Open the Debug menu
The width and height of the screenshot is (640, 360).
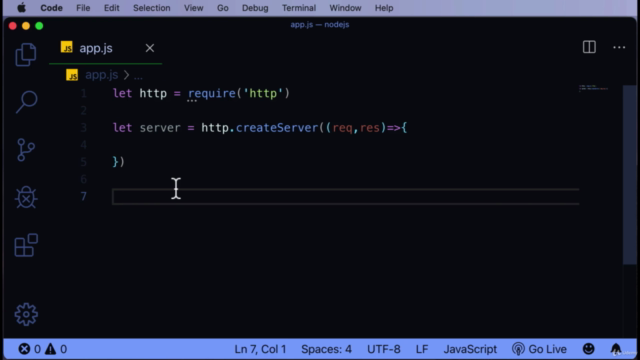[x=255, y=8]
